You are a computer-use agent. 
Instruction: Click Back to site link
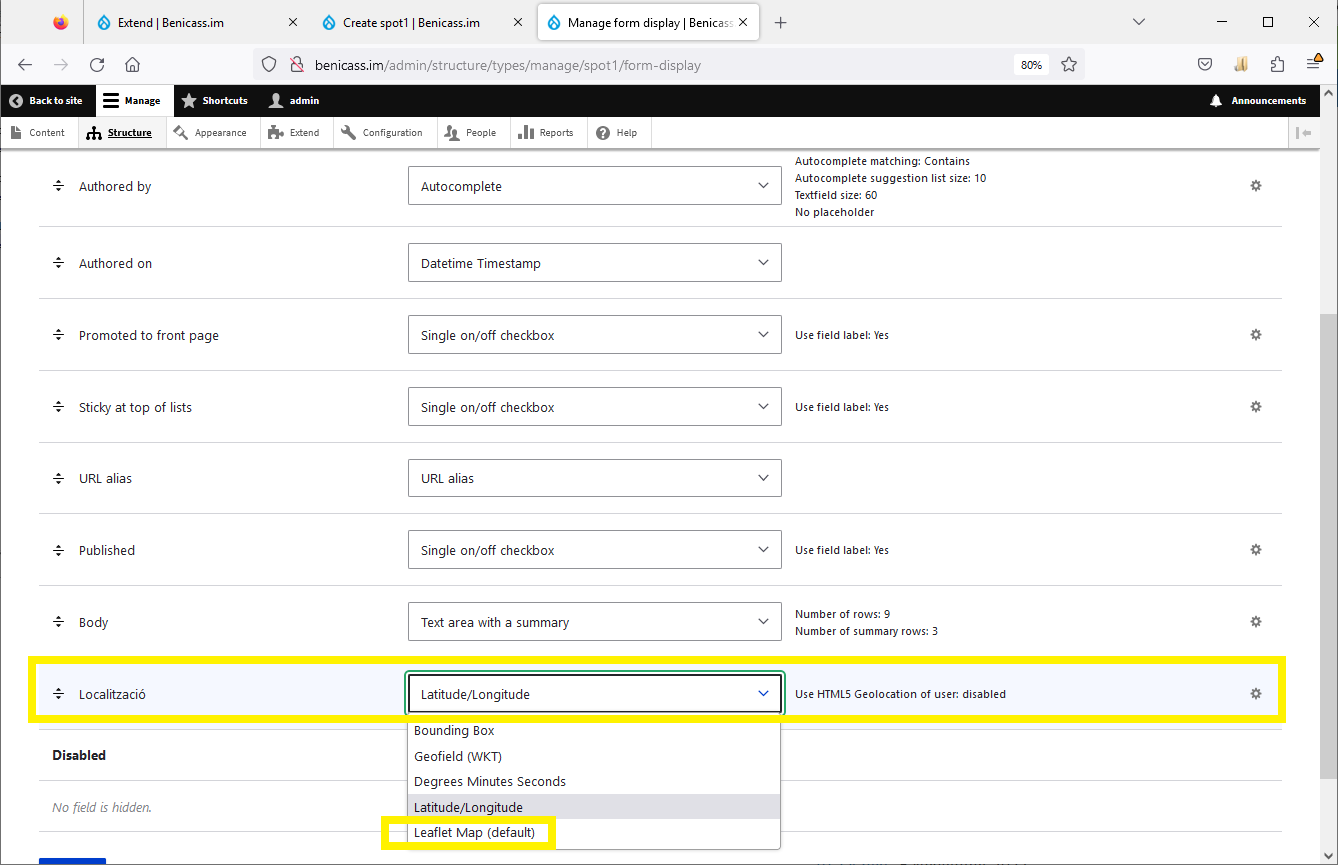click(x=46, y=101)
